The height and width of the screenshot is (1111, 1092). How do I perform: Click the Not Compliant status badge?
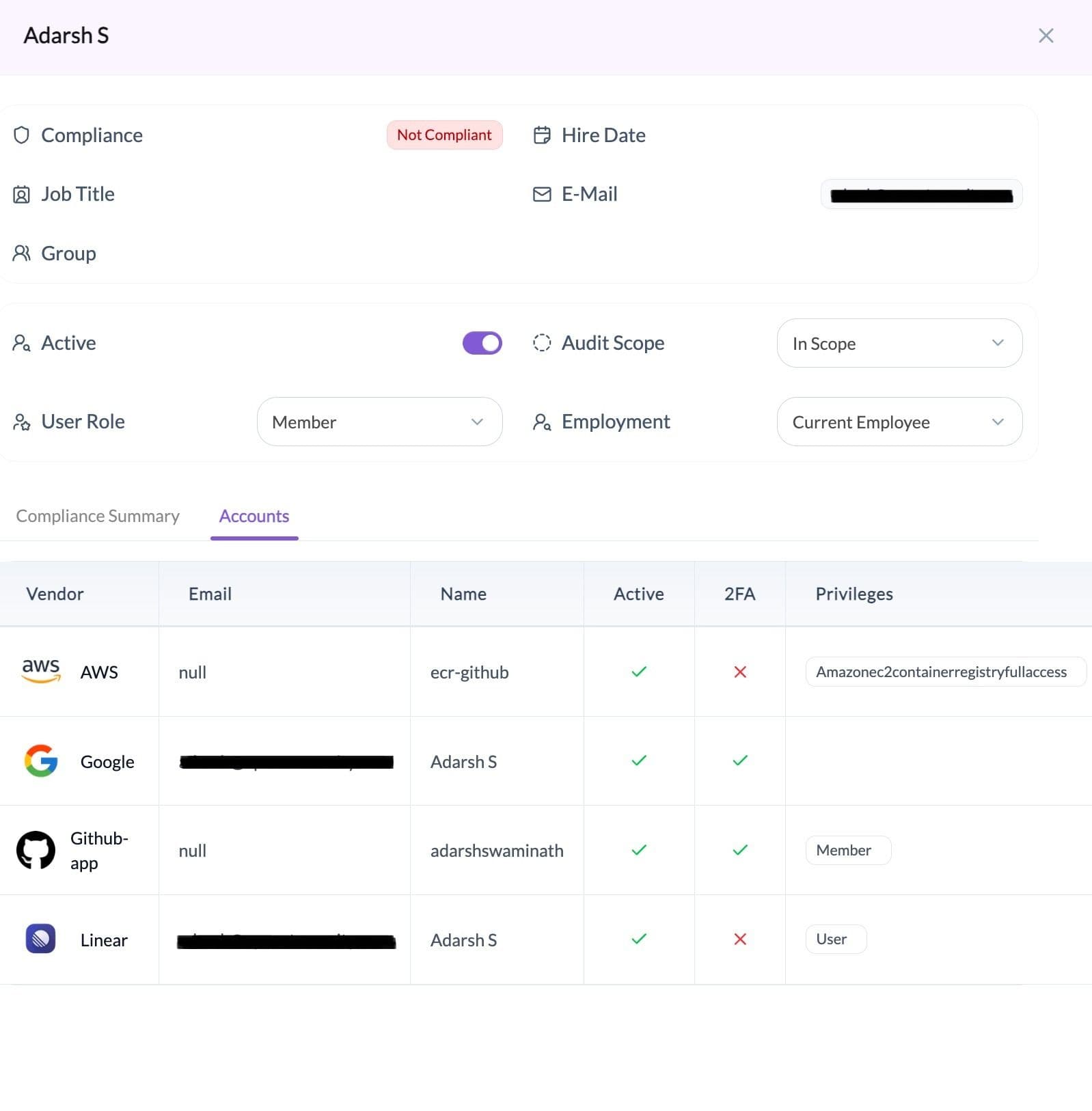tap(444, 135)
